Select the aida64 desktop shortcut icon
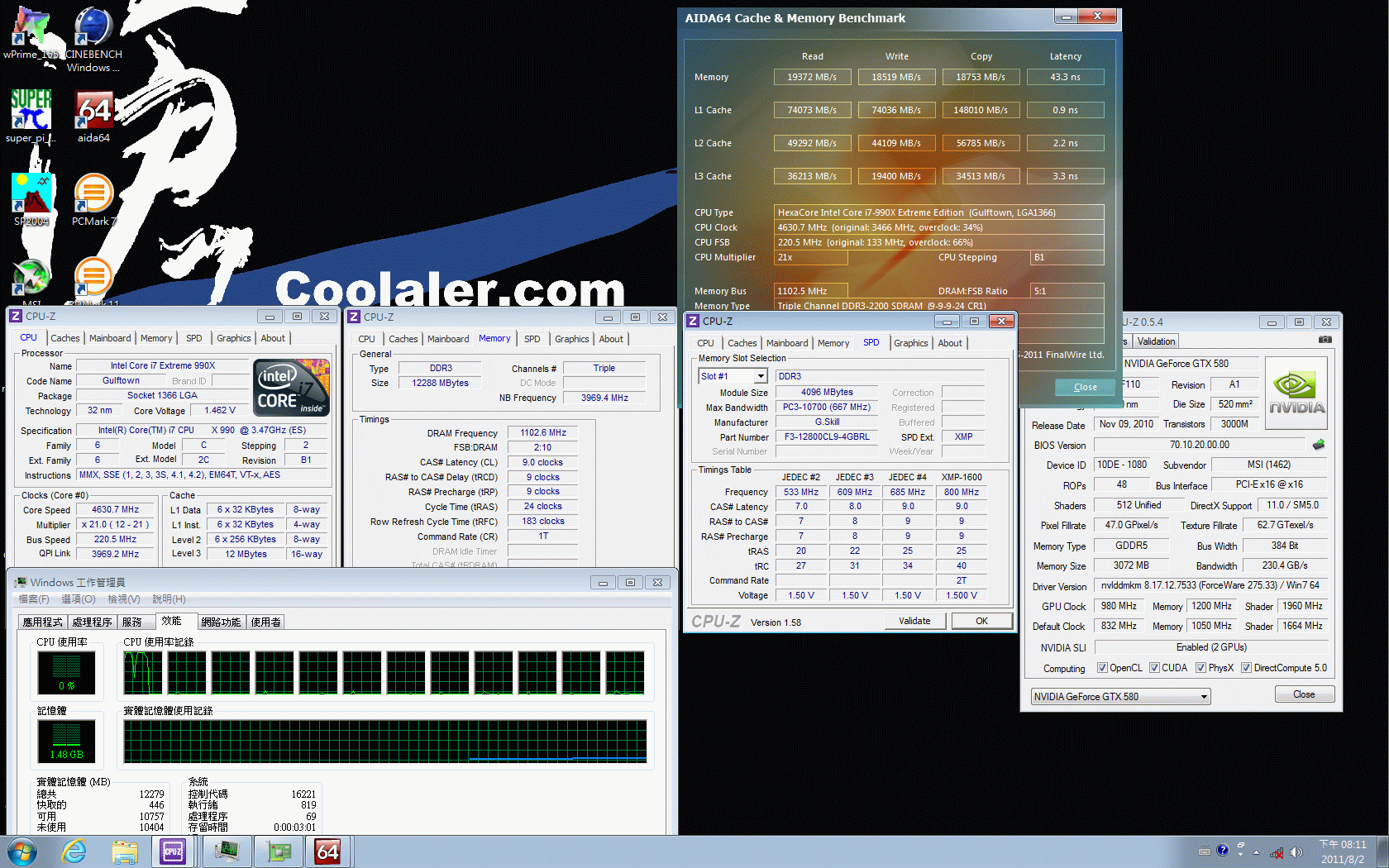Screen dimensions: 1389x868 pyautogui.click(x=93, y=116)
